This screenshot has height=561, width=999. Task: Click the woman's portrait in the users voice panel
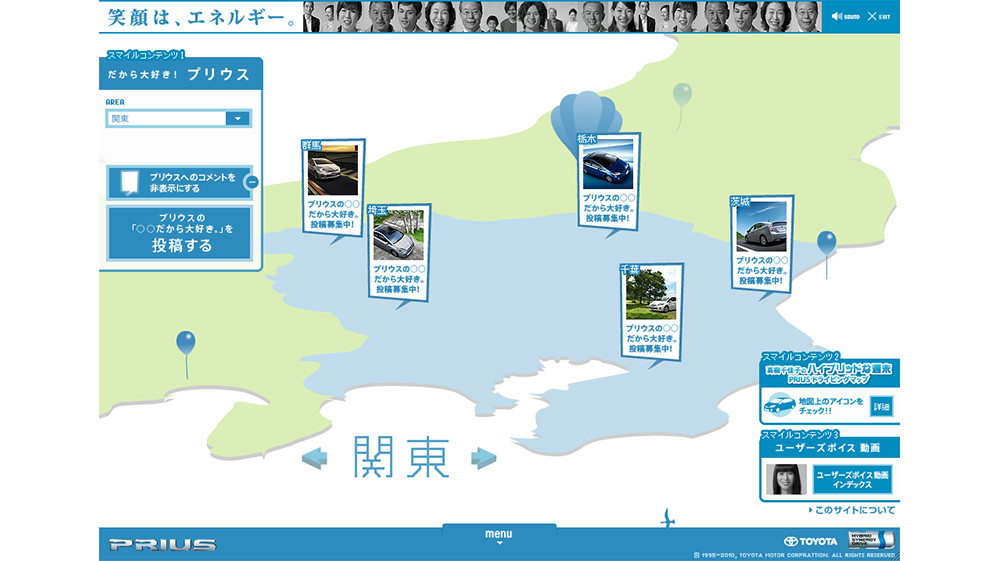point(786,479)
